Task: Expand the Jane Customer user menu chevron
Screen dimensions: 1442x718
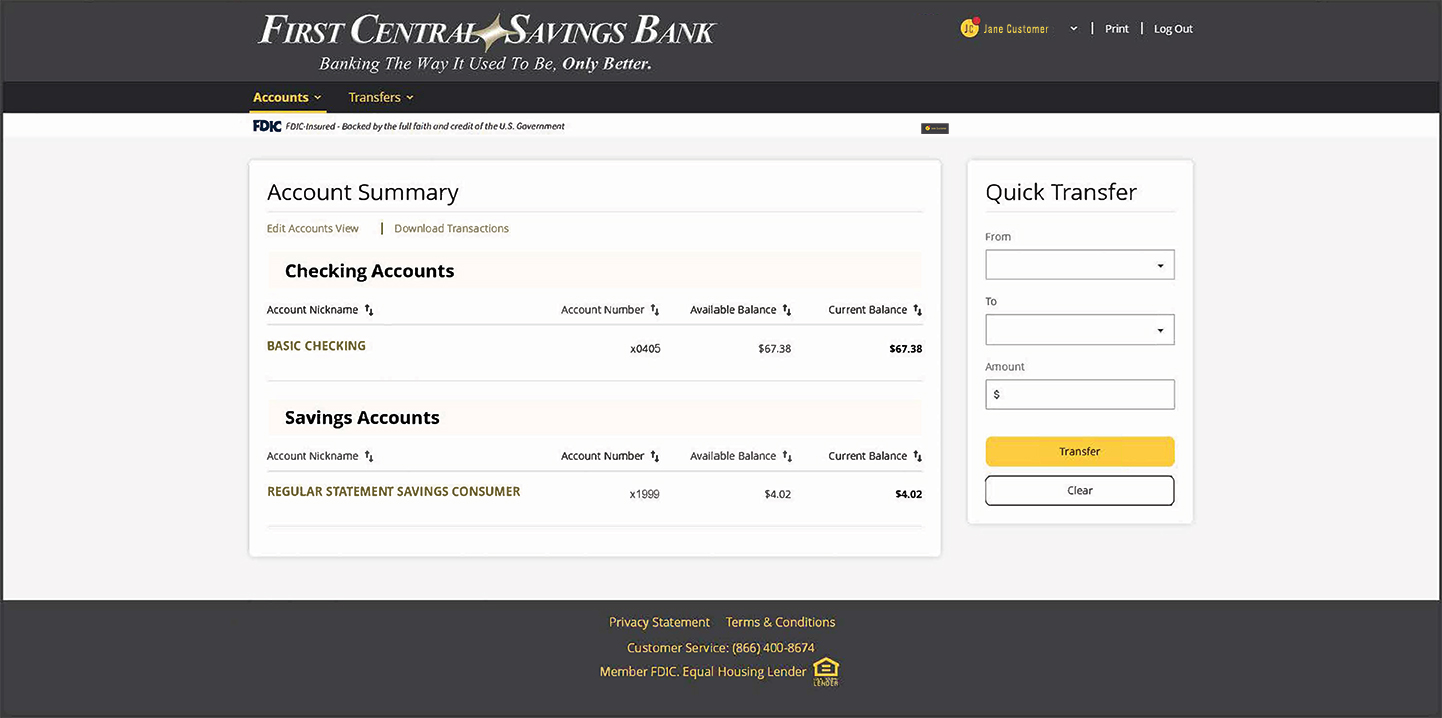Action: click(x=1073, y=29)
